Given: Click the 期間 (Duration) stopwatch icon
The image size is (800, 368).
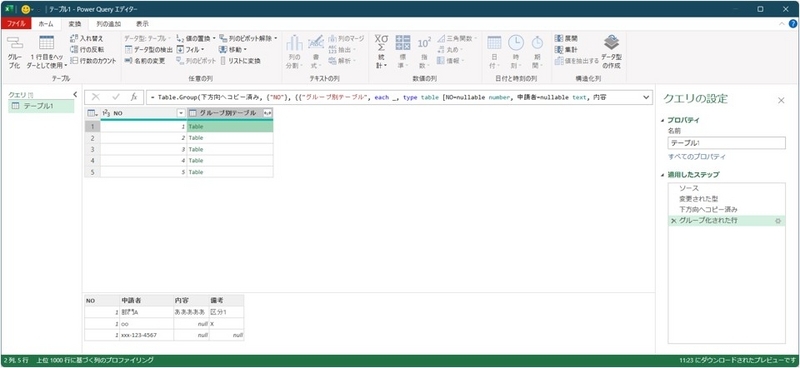Looking at the screenshot, I should (537, 43).
